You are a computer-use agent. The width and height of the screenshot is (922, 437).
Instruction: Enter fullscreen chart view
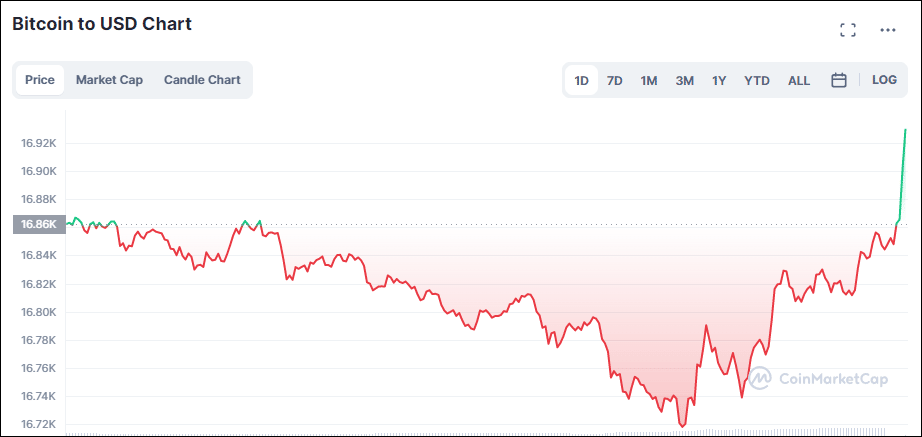(x=848, y=30)
